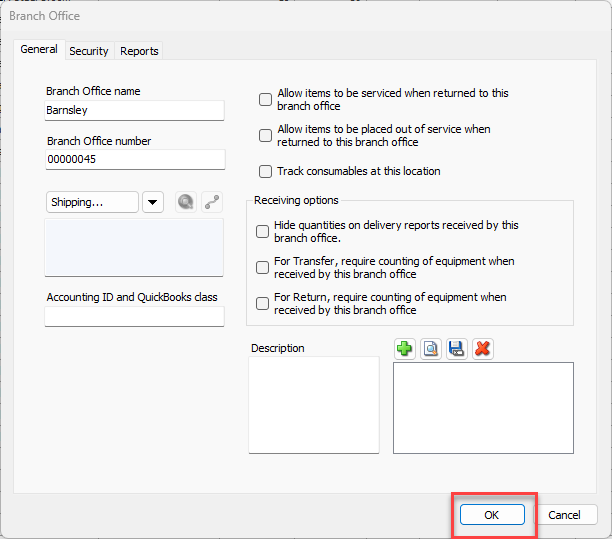The image size is (612, 539).
Task: Click the green plus add icon
Action: (404, 348)
